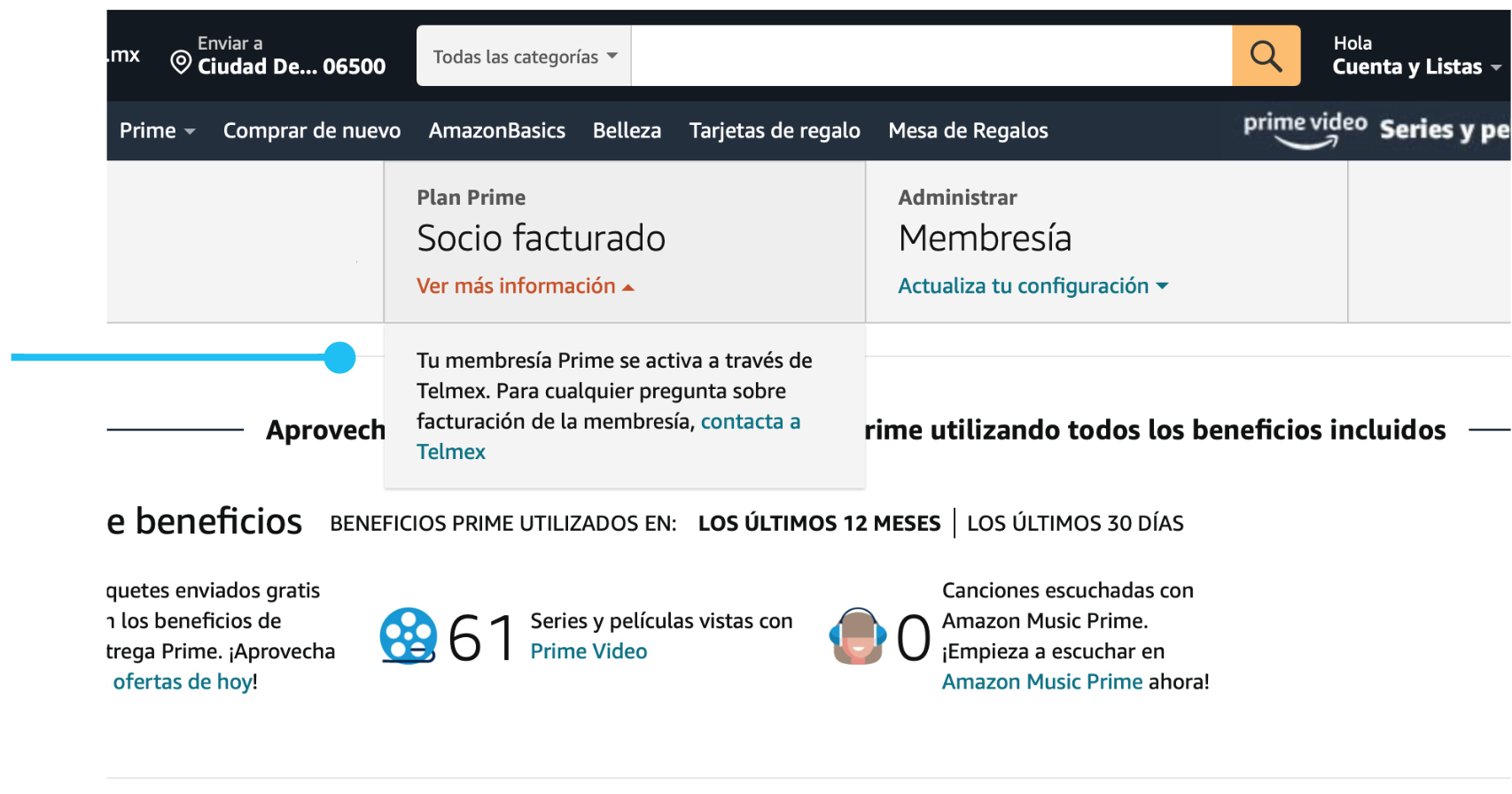Collapse Ver más información section
The width and height of the screenshot is (1512, 794).
click(525, 286)
